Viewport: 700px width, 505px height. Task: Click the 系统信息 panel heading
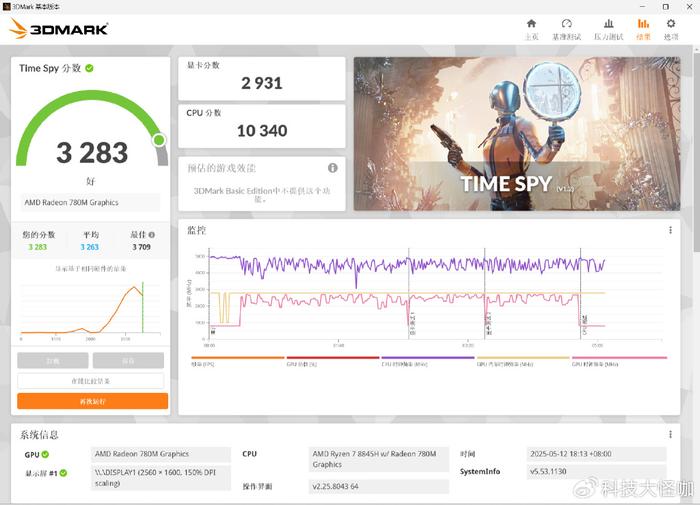pyautogui.click(x=39, y=435)
